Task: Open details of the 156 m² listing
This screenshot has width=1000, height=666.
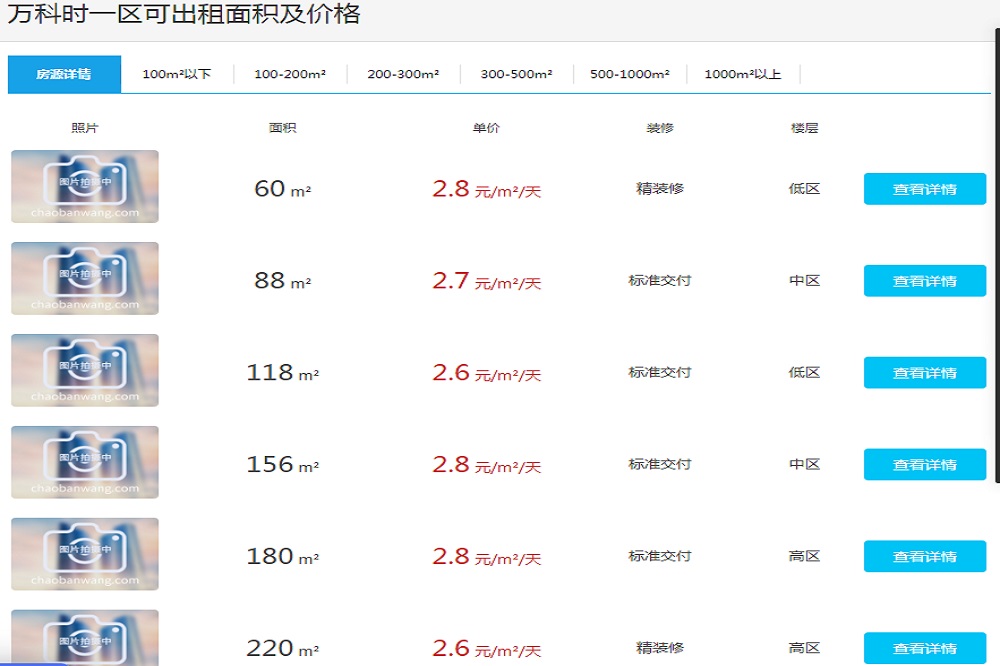Action: (925, 464)
